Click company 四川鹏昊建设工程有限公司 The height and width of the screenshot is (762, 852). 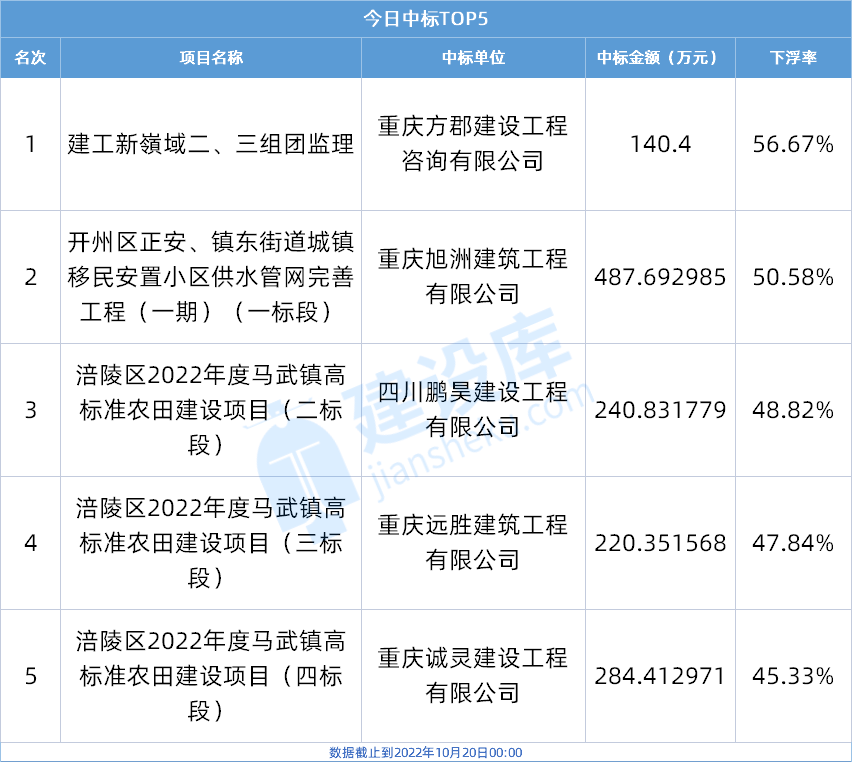pos(473,410)
